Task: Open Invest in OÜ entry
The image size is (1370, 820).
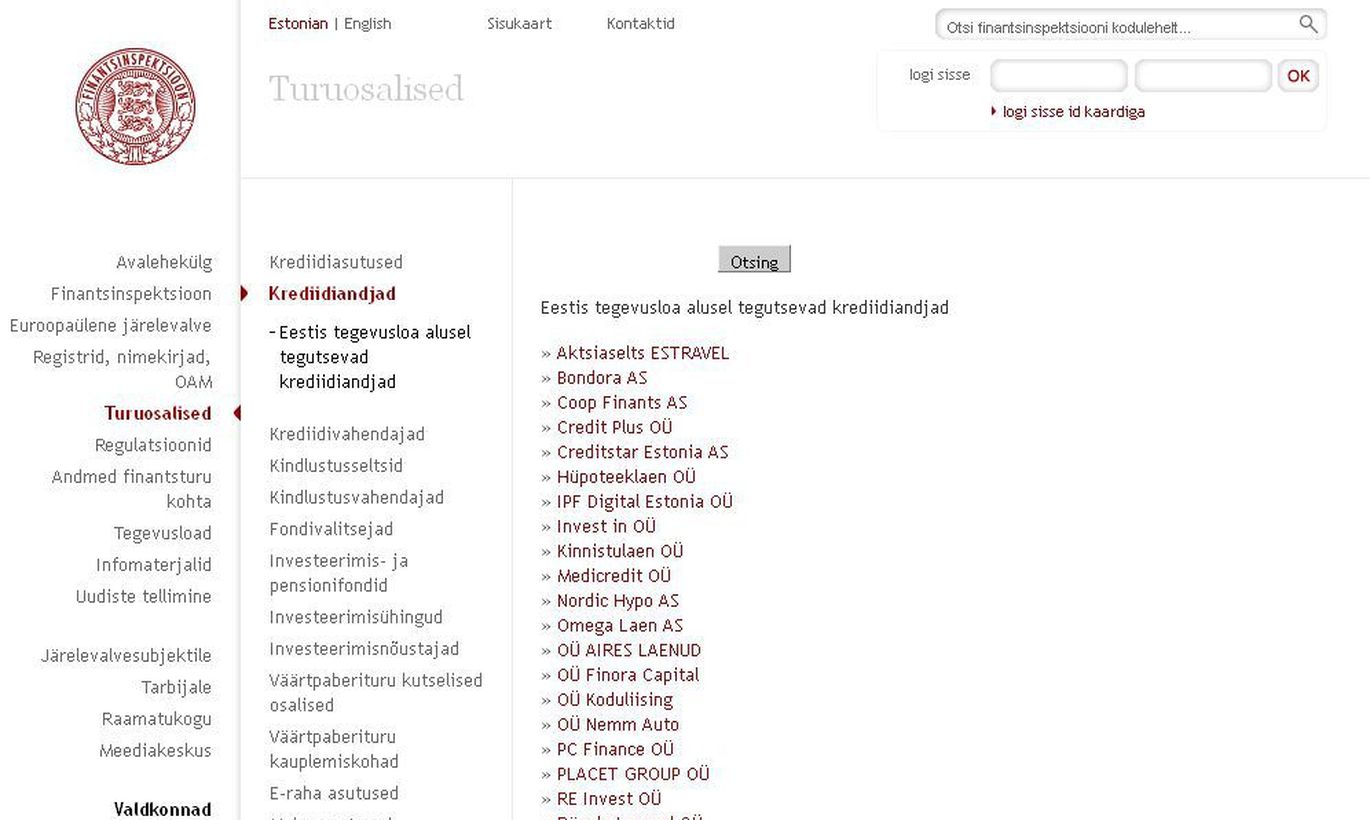Action: click(606, 526)
